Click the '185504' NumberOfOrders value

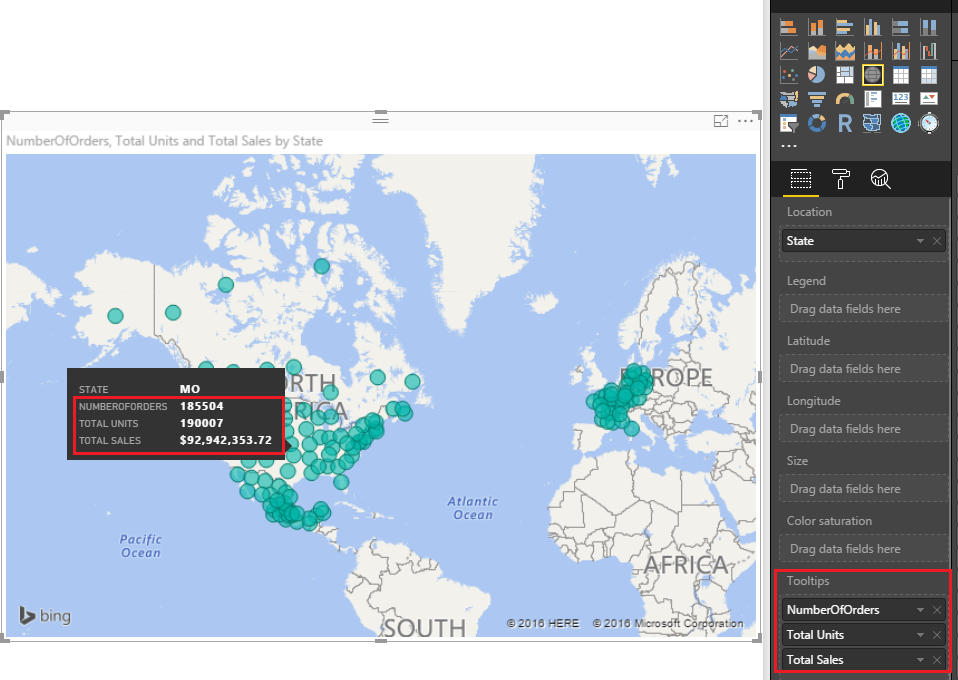click(x=202, y=406)
